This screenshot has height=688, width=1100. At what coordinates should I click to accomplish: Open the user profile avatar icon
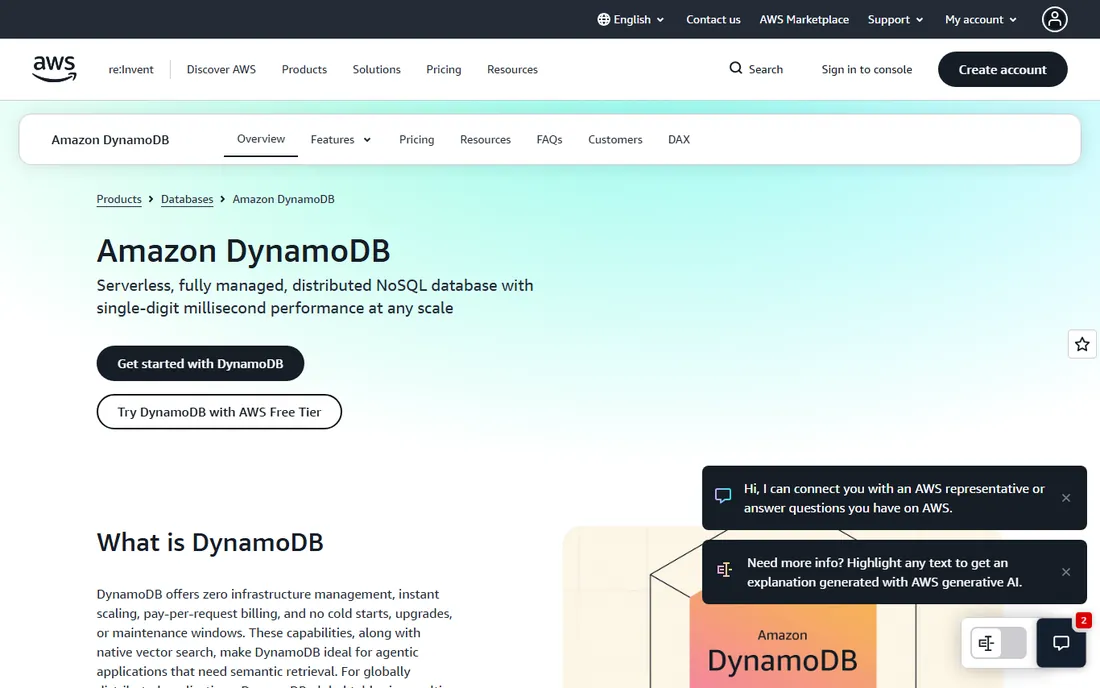coord(1054,20)
